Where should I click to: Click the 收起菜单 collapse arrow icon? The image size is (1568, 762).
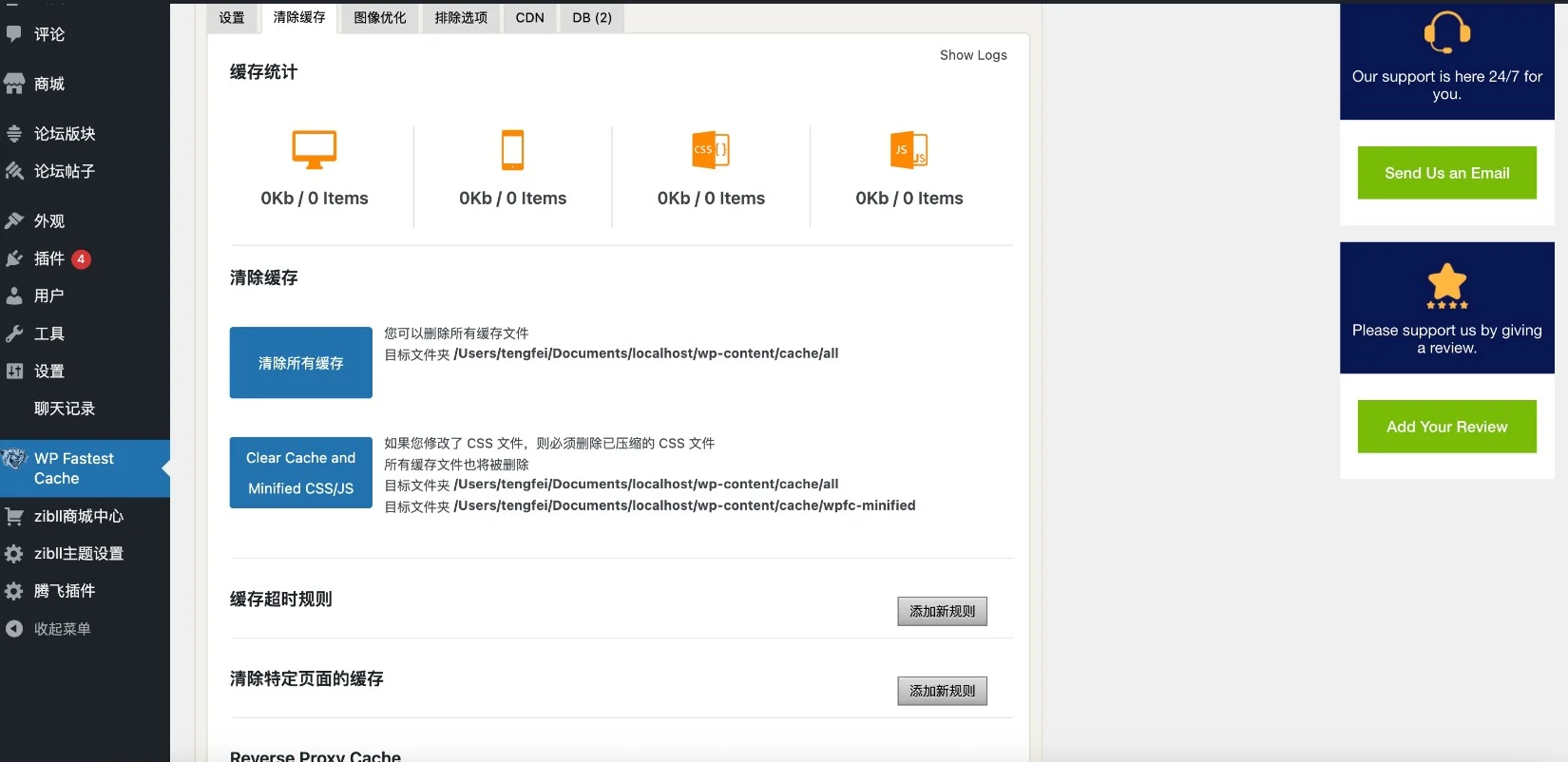click(14, 629)
